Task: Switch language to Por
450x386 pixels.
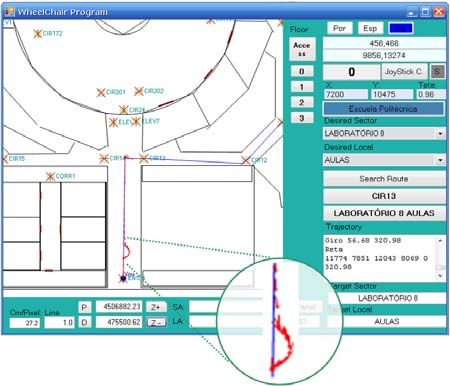Action: point(339,28)
